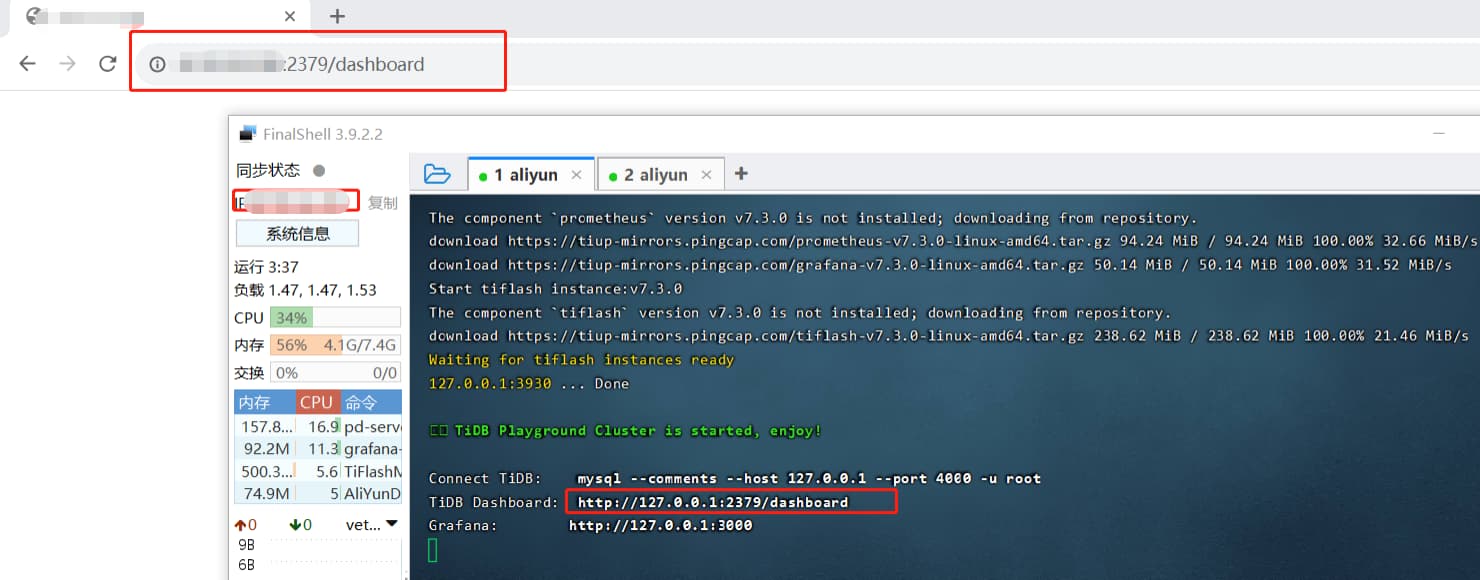Reload the browser page
This screenshot has width=1480, height=580.
click(107, 64)
